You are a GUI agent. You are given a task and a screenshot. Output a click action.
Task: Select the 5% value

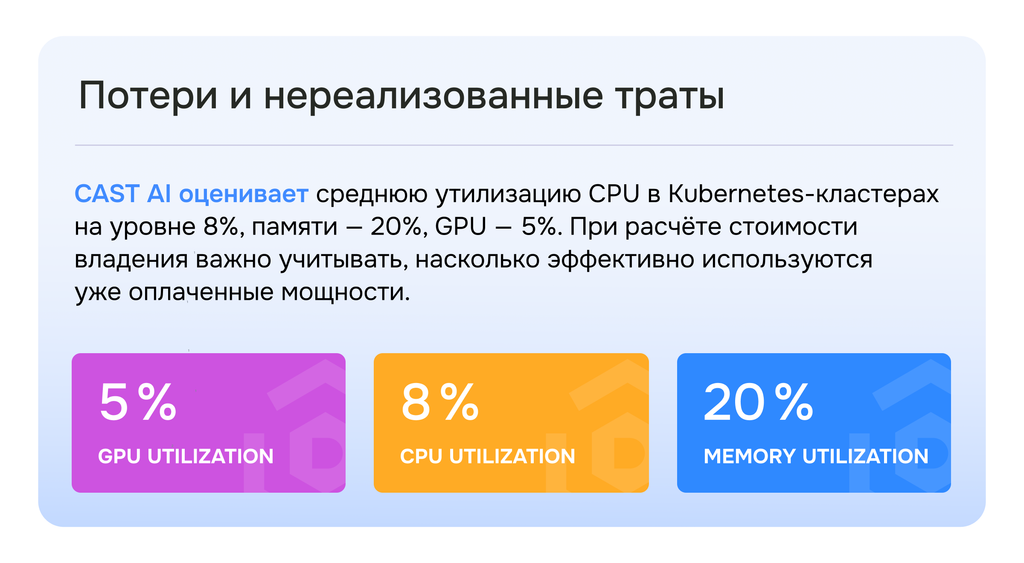(x=138, y=402)
